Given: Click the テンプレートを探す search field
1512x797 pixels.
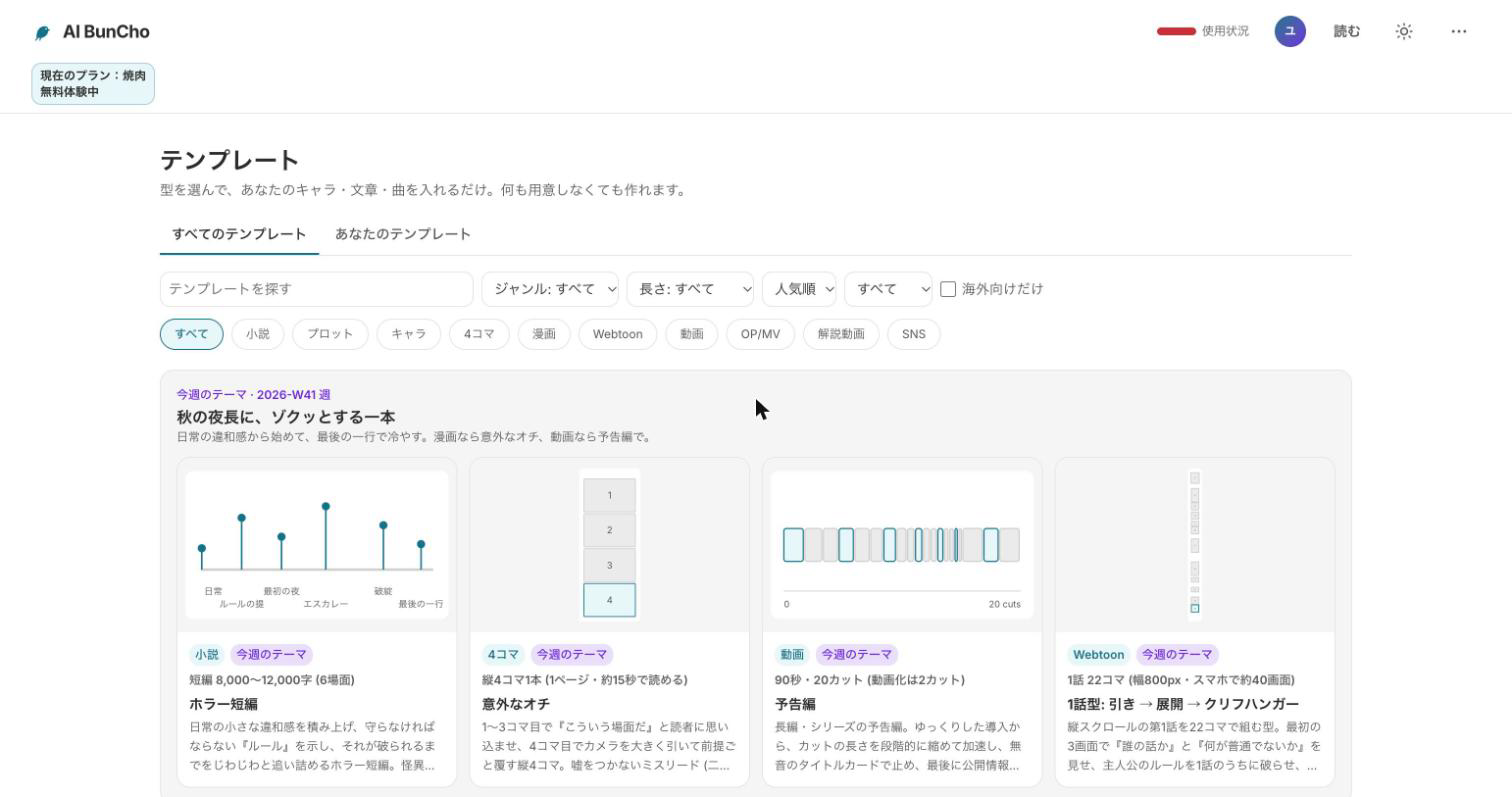Looking at the screenshot, I should point(317,289).
